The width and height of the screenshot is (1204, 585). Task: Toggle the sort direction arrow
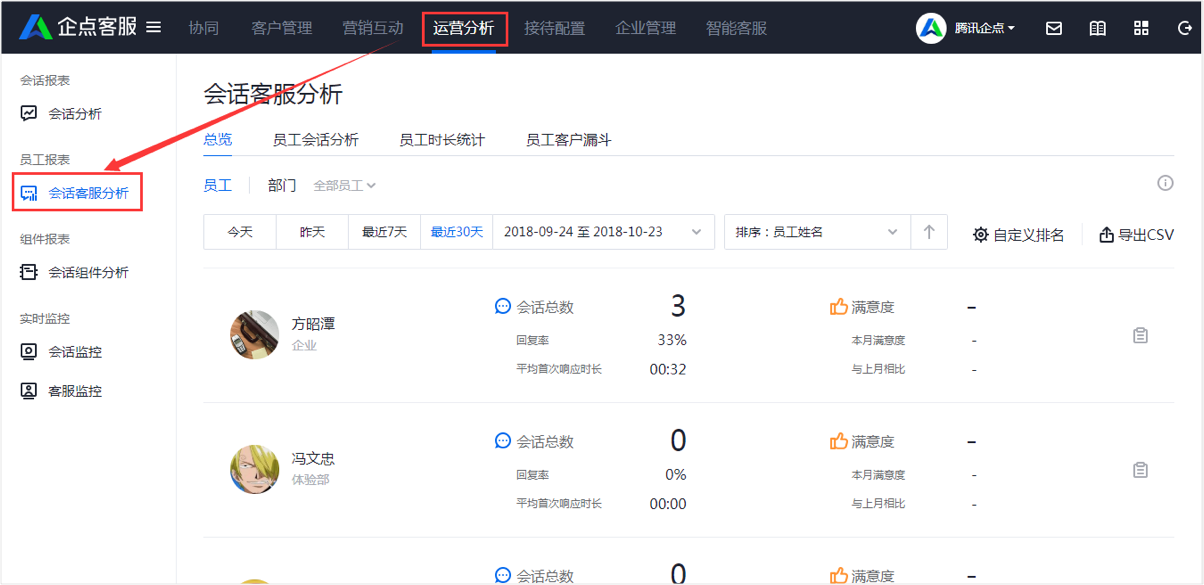(929, 231)
